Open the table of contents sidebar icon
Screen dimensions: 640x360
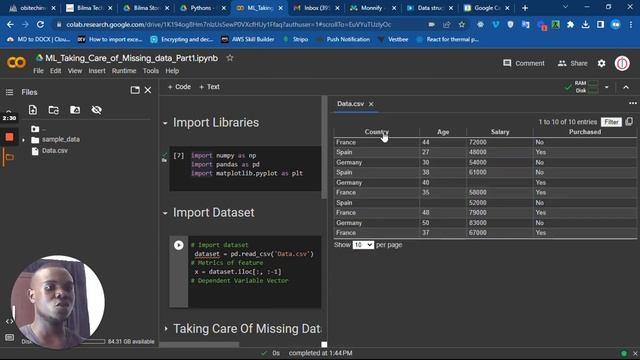click(x=9, y=92)
